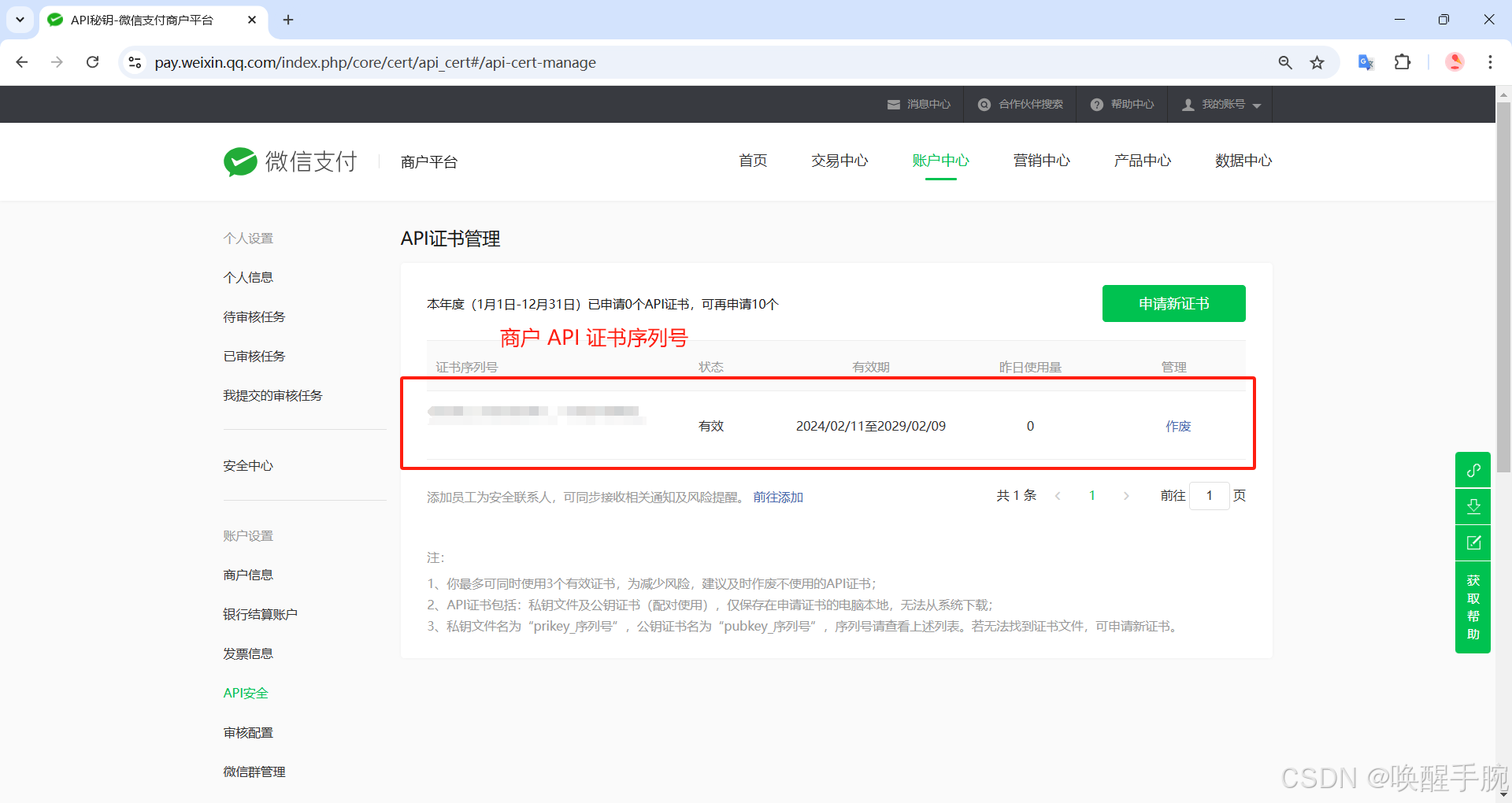Viewport: 1512px width, 803px height.
Task: Click the 有效 status cell
Action: click(710, 426)
